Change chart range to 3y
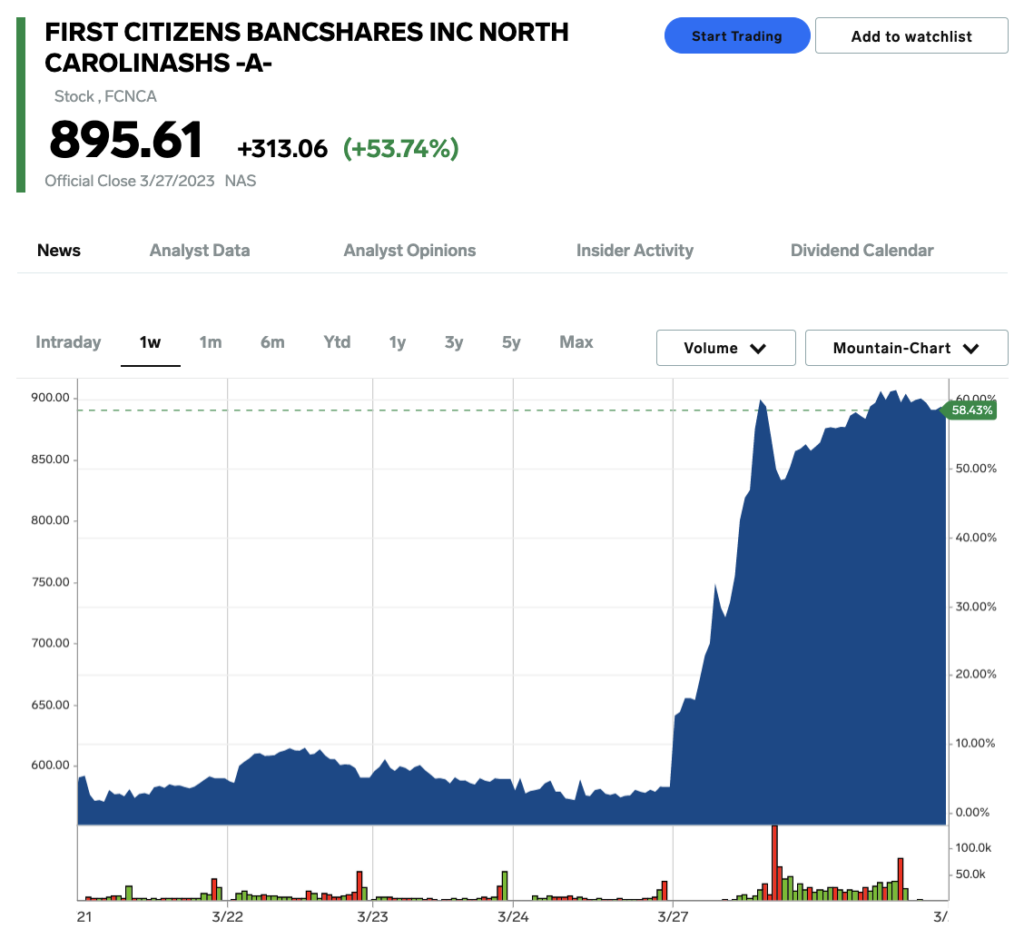 (x=454, y=342)
